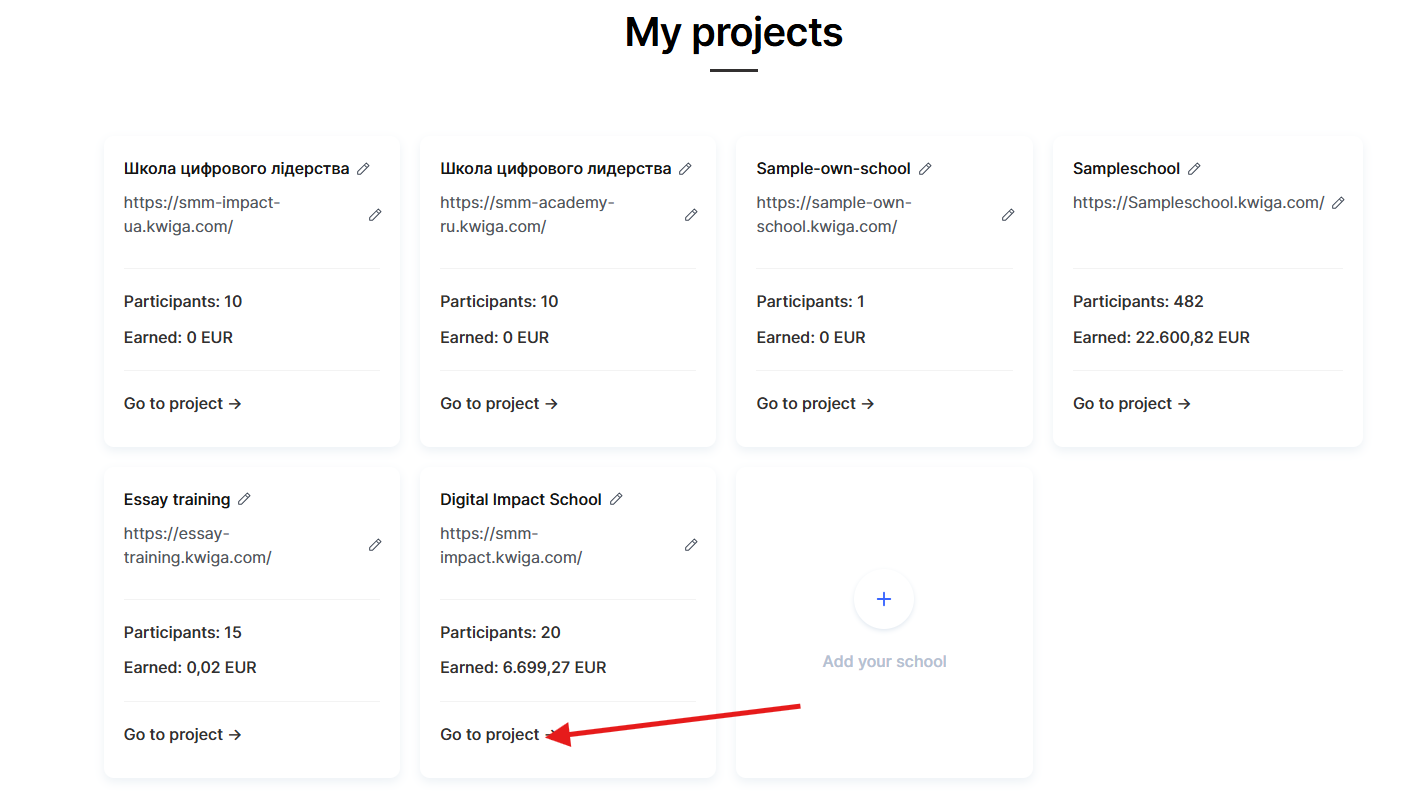Rename Sampleschool project using pencil icon
Image resolution: width=1412 pixels, height=792 pixels.
tap(1194, 169)
